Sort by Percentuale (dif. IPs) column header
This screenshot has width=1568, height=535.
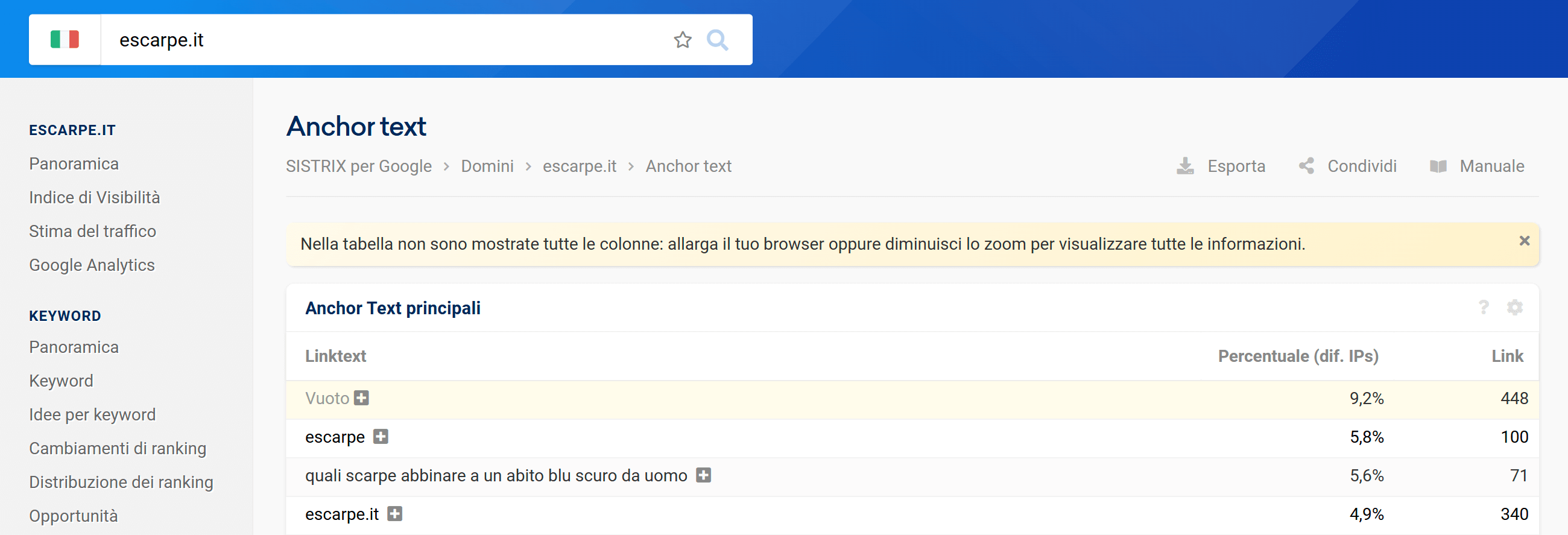pyautogui.click(x=1298, y=356)
